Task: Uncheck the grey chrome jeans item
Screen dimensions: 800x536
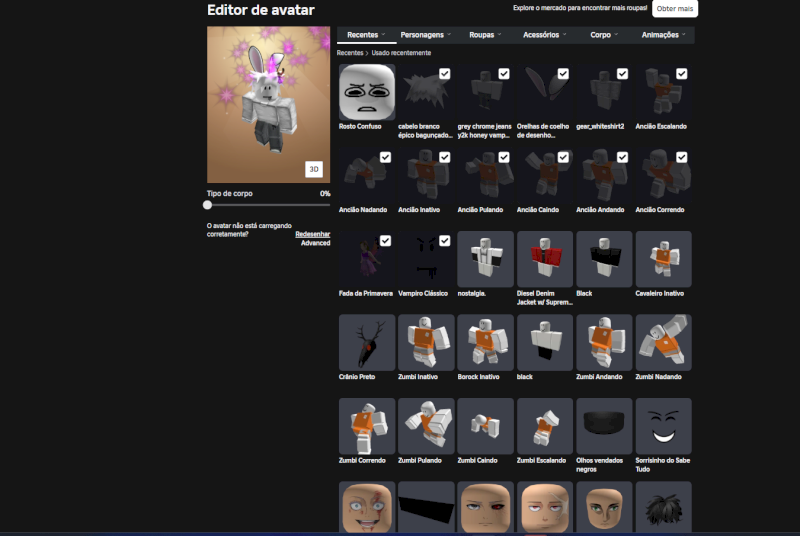Action: pos(504,74)
